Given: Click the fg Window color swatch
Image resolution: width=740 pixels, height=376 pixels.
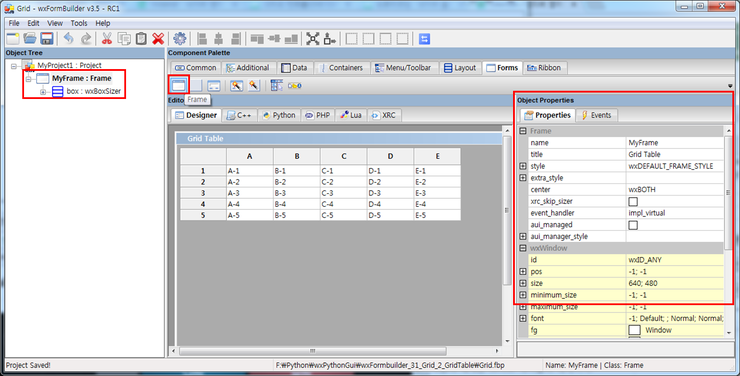Looking at the screenshot, I should tap(634, 330).
